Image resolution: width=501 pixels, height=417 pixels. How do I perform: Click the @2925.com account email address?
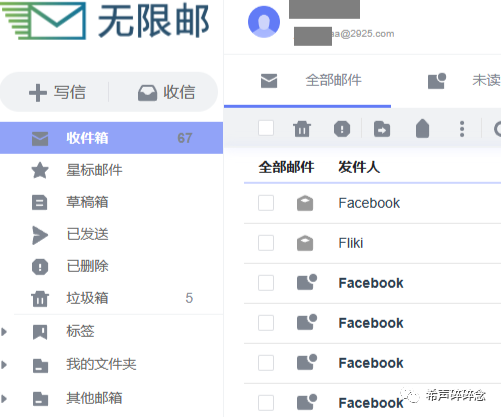pos(363,34)
